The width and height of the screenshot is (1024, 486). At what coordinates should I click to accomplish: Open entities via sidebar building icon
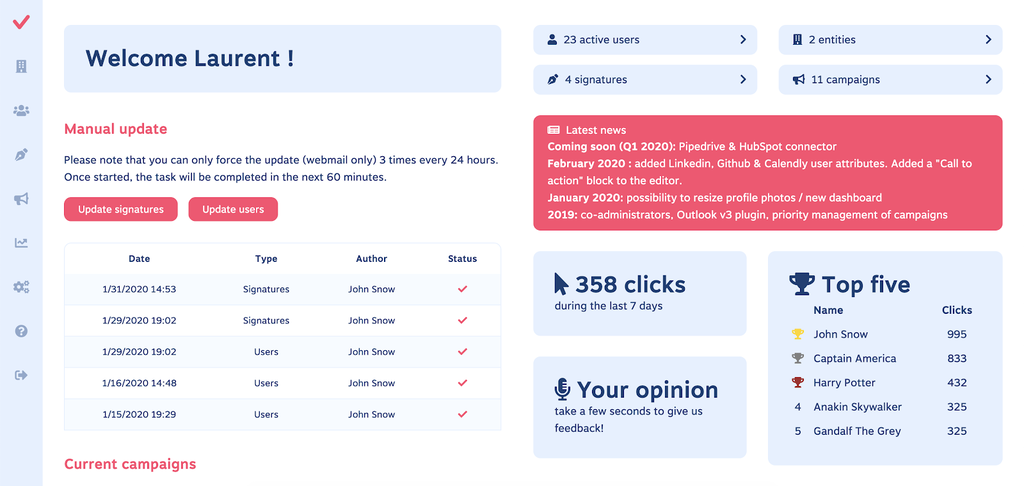tap(21, 66)
